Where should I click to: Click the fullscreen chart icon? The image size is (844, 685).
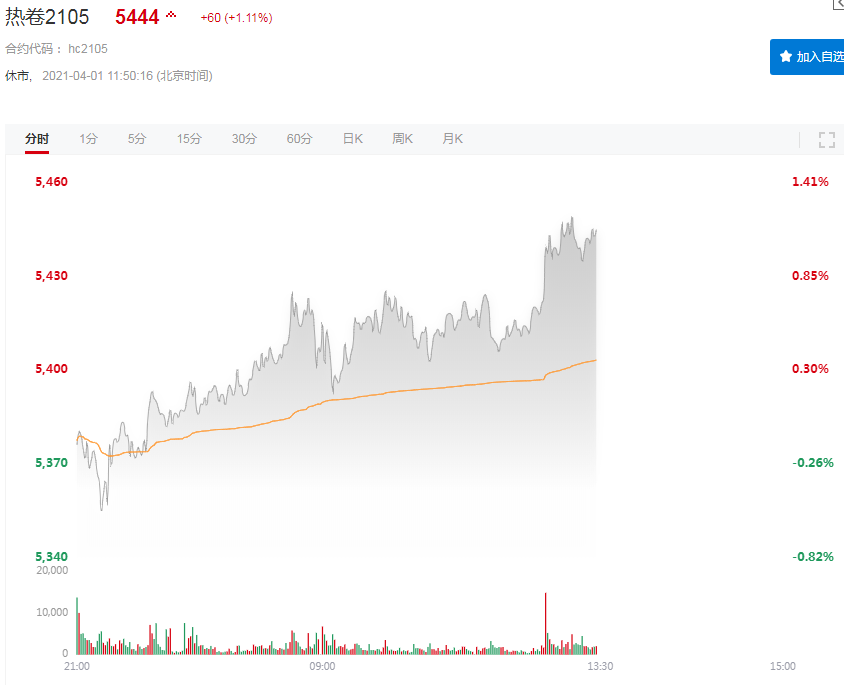826,140
